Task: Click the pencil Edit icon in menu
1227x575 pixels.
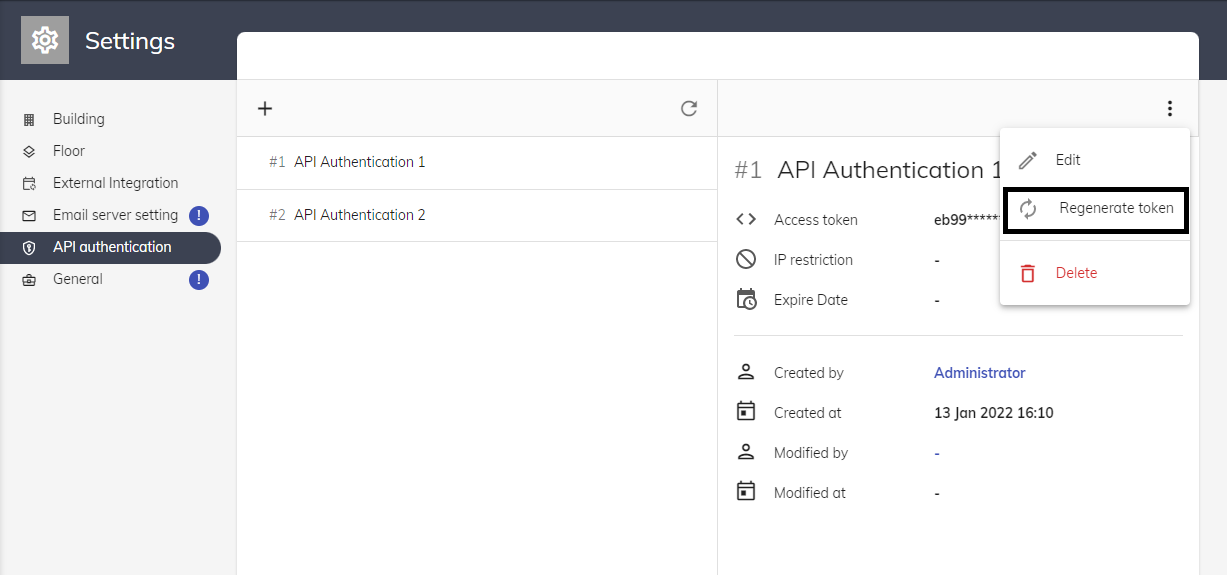Action: pyautogui.click(x=1027, y=161)
